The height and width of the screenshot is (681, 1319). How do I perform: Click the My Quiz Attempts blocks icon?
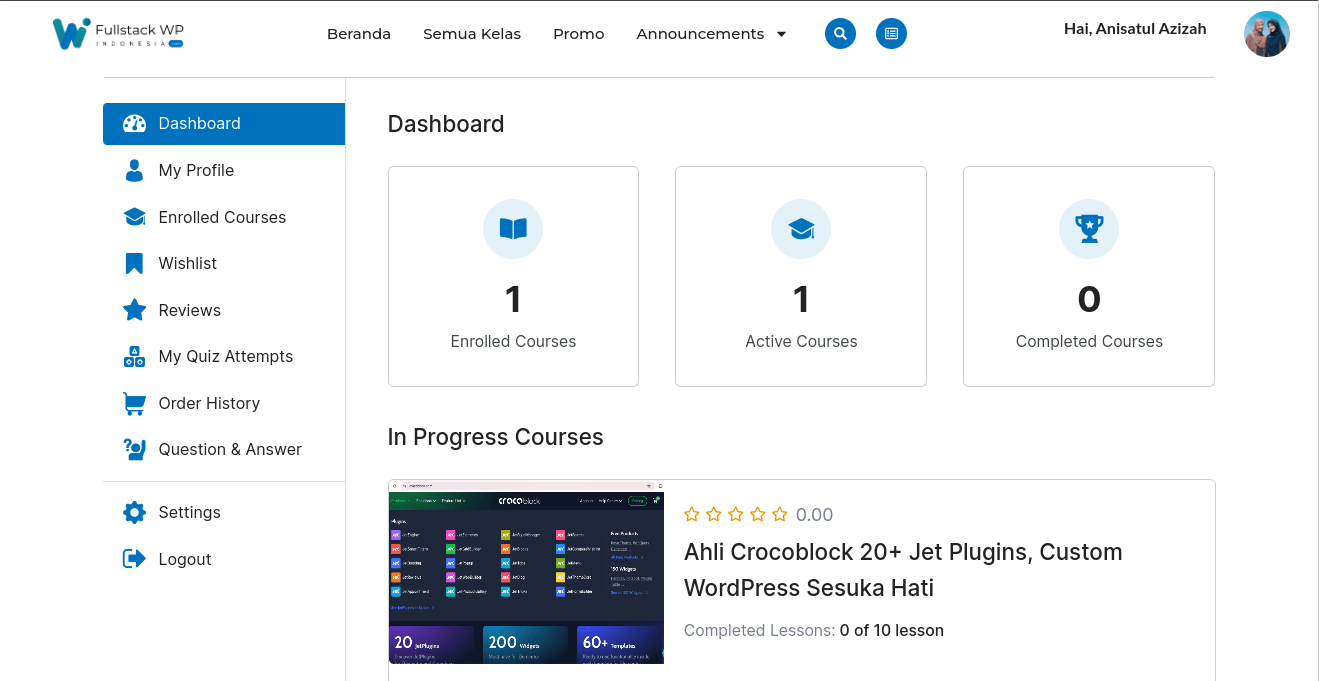click(x=134, y=356)
